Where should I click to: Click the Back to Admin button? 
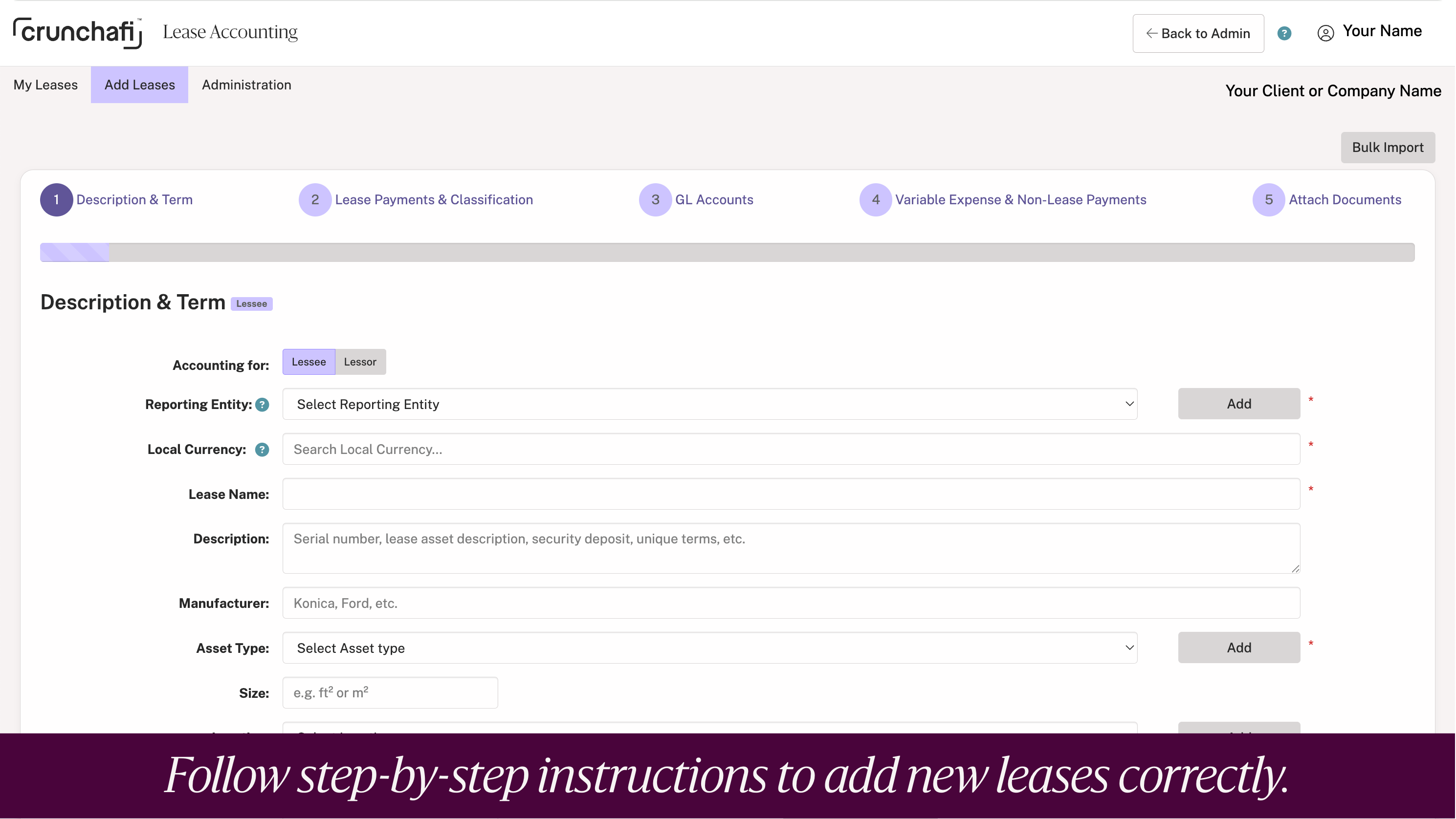(x=1198, y=33)
